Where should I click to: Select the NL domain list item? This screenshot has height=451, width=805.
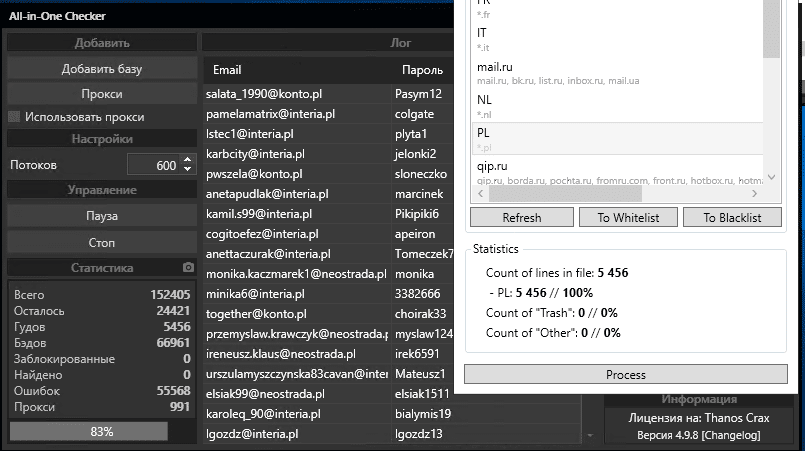(x=617, y=106)
